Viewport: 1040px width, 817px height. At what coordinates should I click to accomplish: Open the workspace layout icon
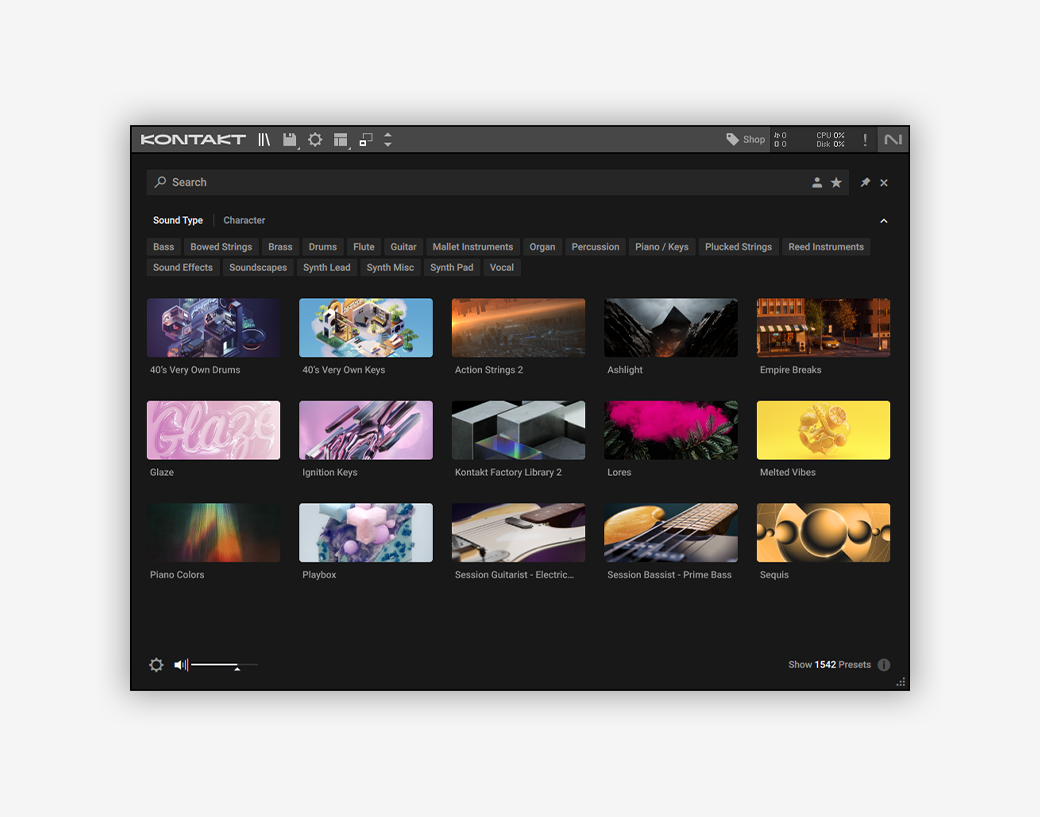[340, 139]
